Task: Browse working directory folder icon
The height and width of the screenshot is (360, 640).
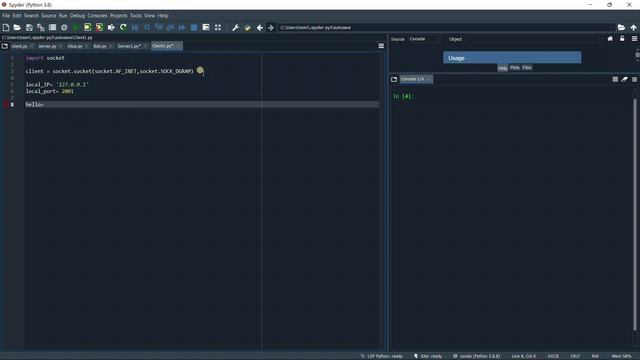Action: point(621,27)
